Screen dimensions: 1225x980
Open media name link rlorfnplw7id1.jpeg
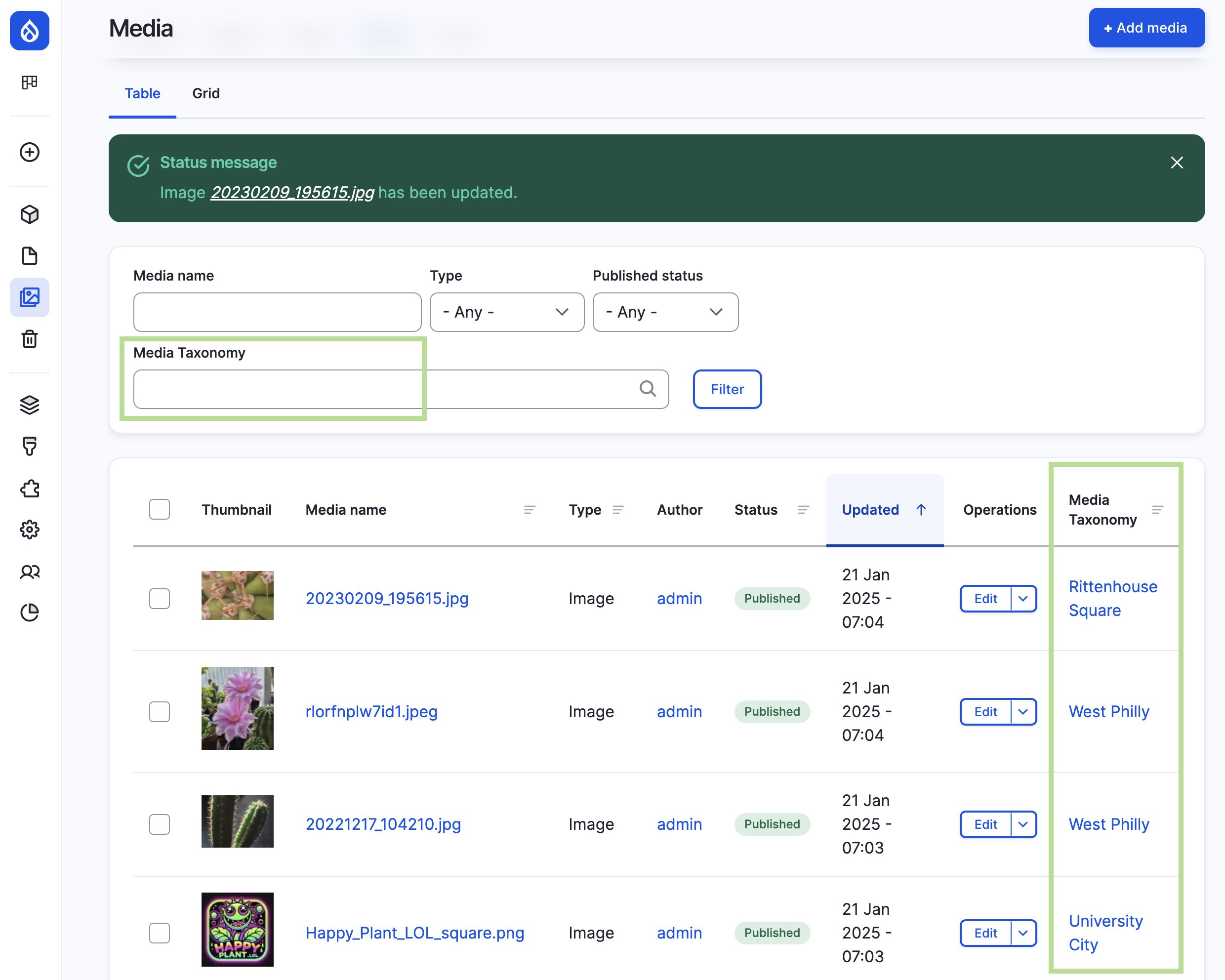click(x=371, y=711)
